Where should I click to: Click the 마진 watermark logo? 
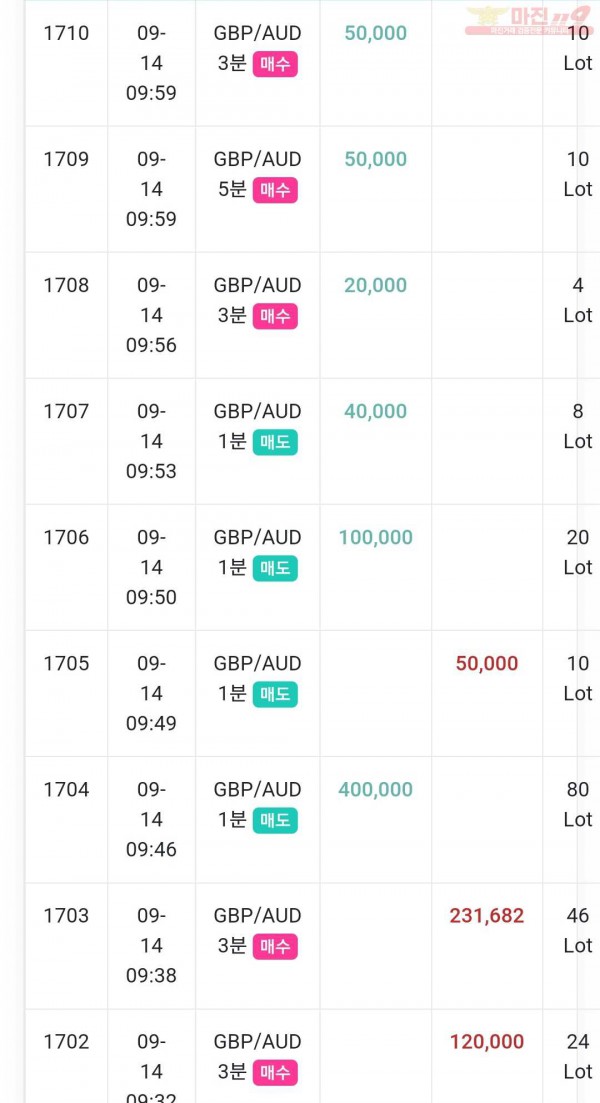pos(528,20)
